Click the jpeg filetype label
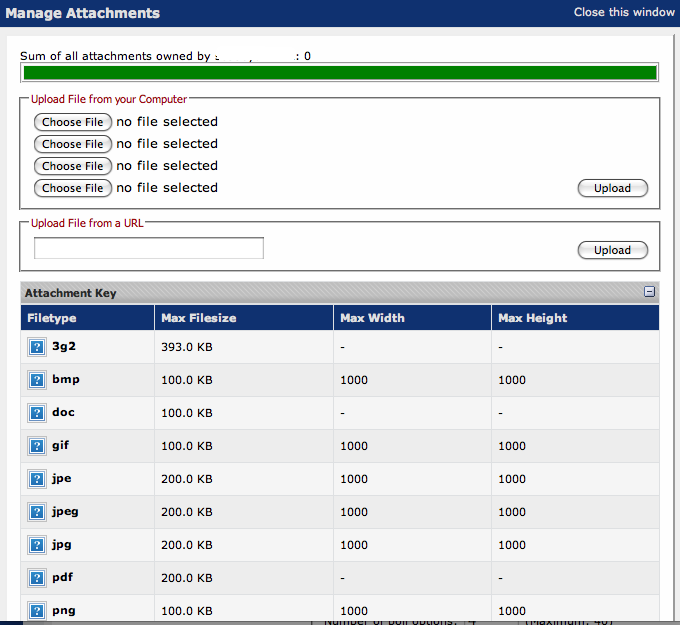680x625 pixels. (65, 512)
